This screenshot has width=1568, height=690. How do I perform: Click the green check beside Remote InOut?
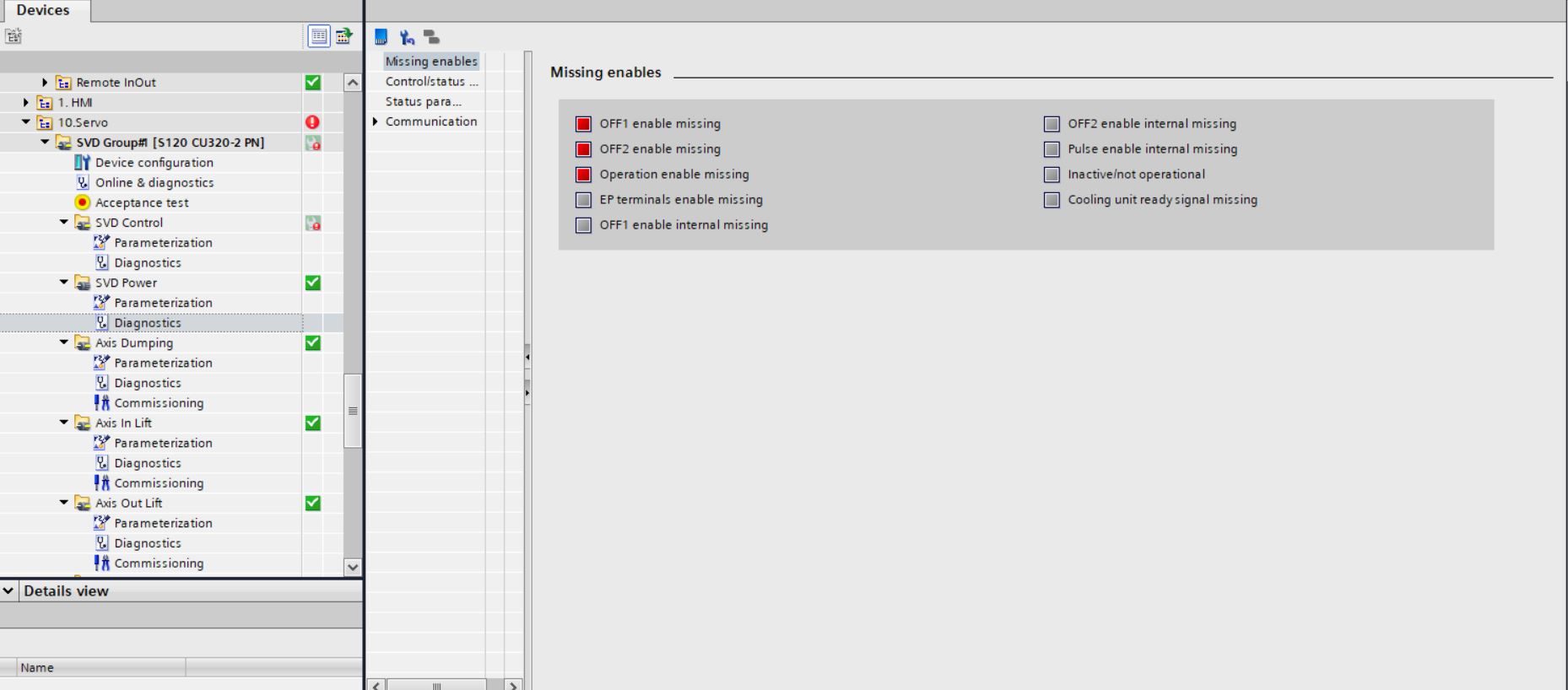(312, 82)
